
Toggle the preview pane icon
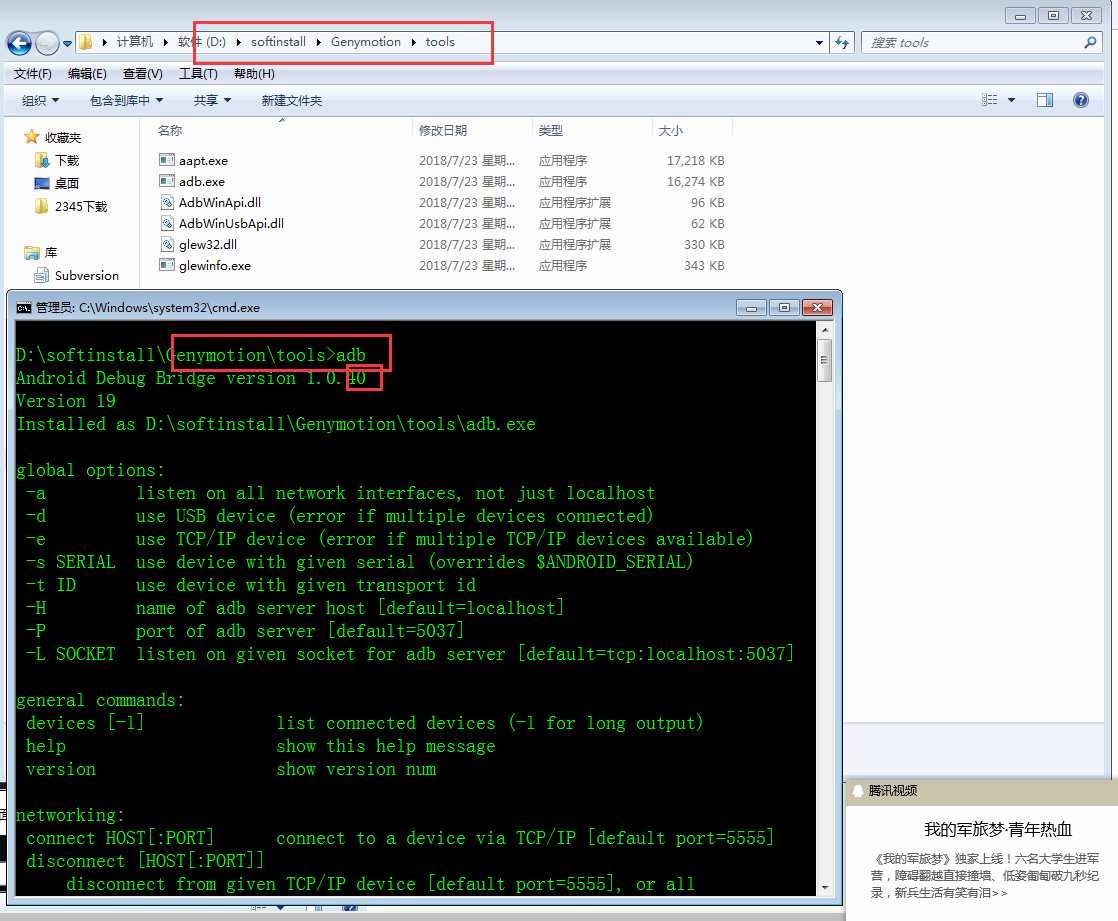point(1045,100)
